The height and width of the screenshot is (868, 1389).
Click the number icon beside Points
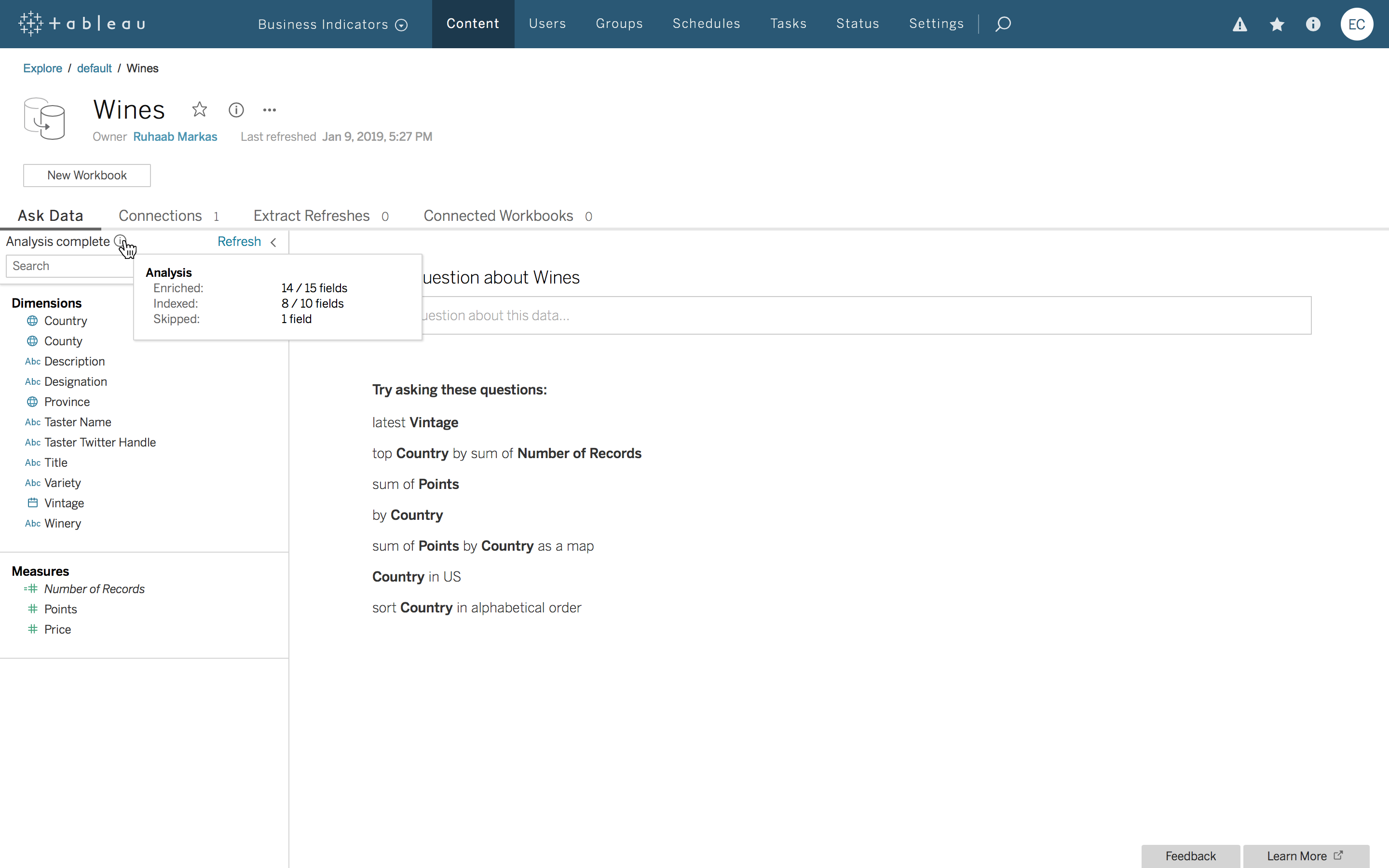33,609
